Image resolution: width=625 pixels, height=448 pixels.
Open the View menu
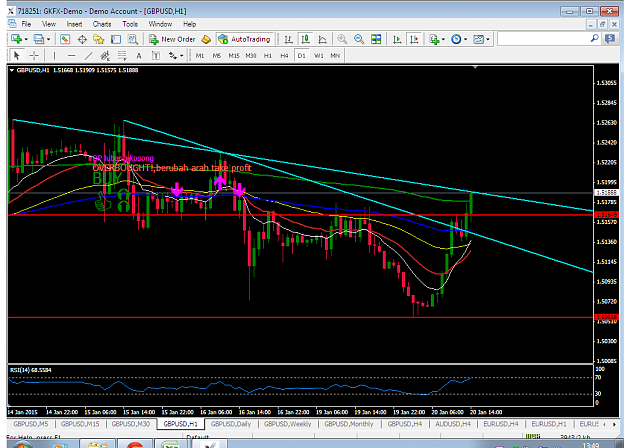coord(49,24)
